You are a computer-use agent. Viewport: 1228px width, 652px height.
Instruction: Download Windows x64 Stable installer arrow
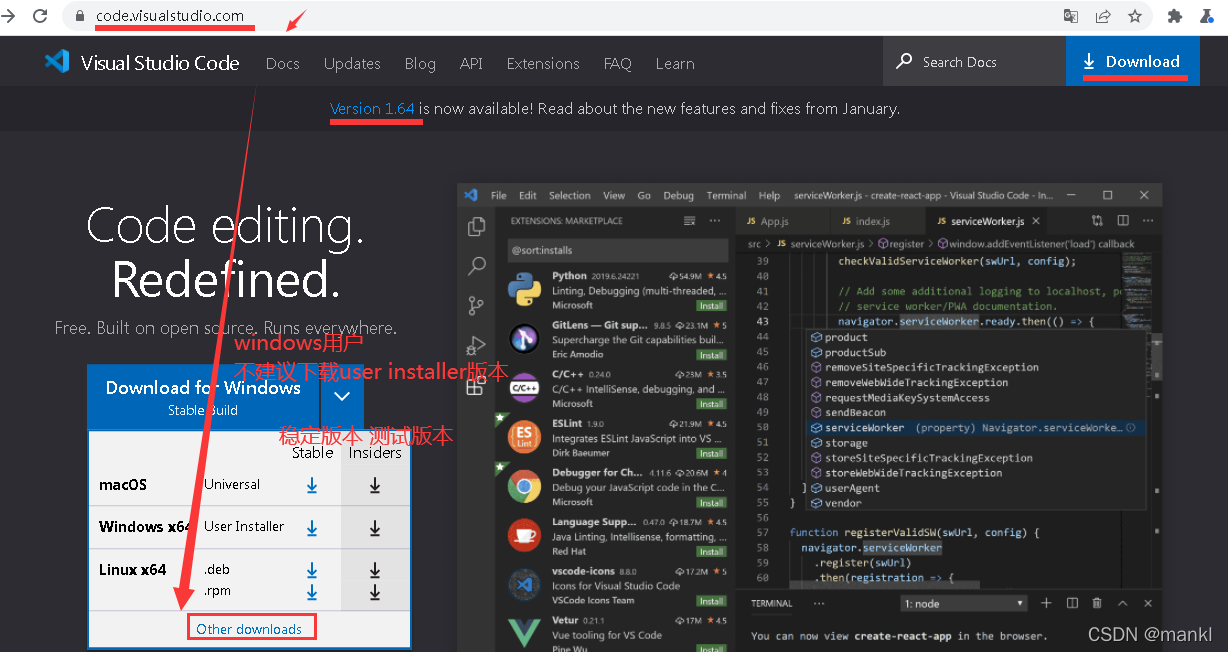point(312,527)
